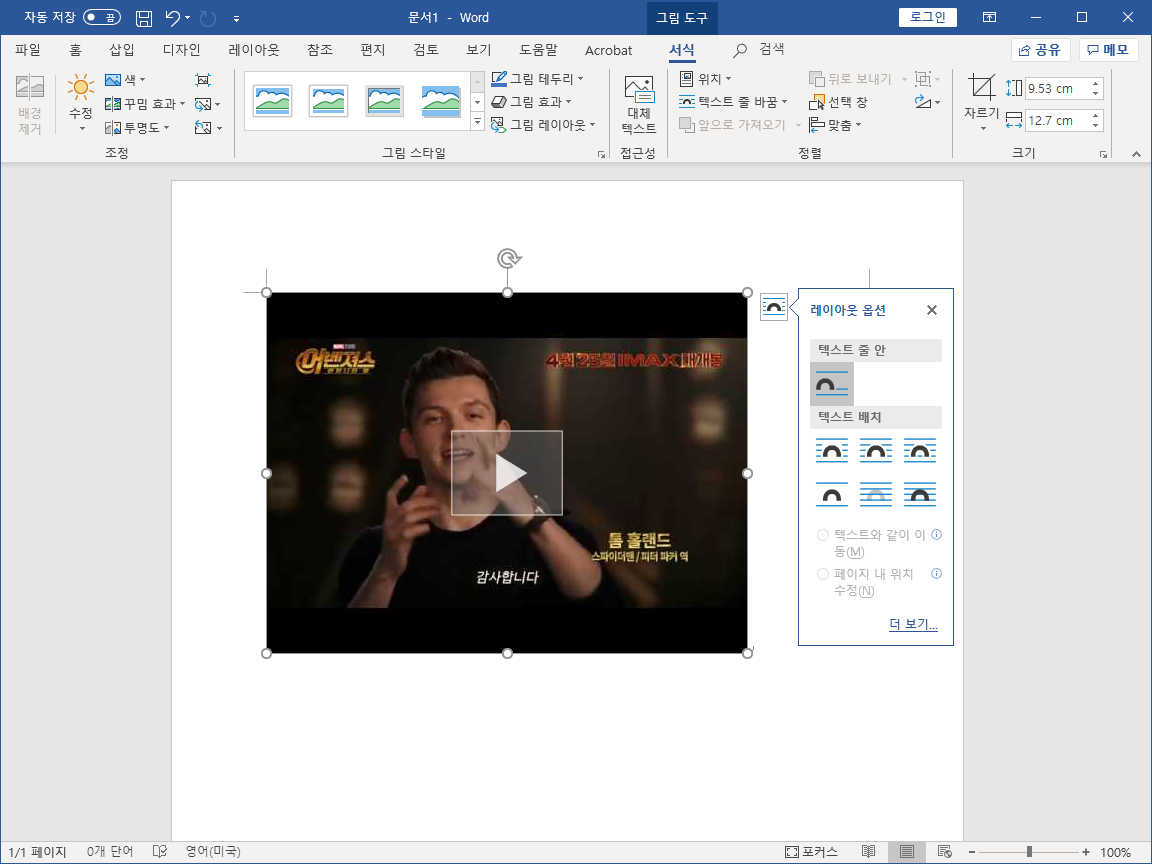Open the 위치 (Position) dropdown
The width and height of the screenshot is (1152, 864).
coord(705,79)
